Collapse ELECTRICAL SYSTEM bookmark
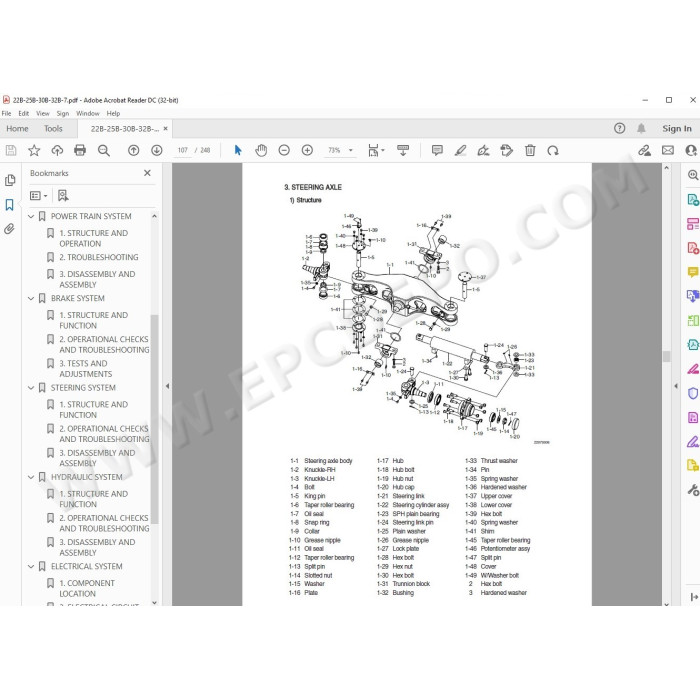This screenshot has width=700, height=700. click(x=31, y=567)
